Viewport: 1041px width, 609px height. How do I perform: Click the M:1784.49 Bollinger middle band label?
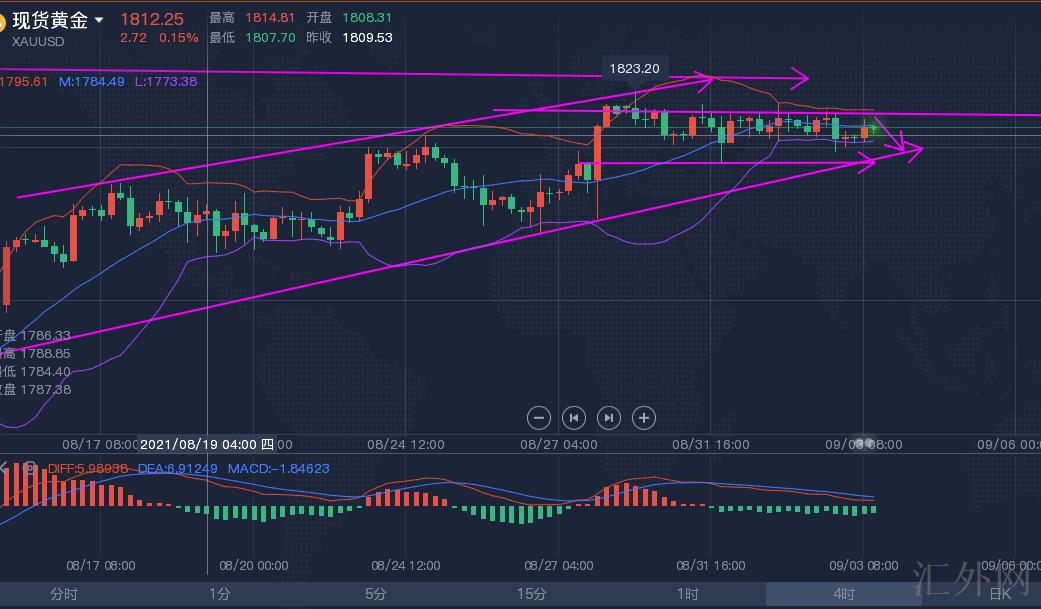click(x=91, y=81)
